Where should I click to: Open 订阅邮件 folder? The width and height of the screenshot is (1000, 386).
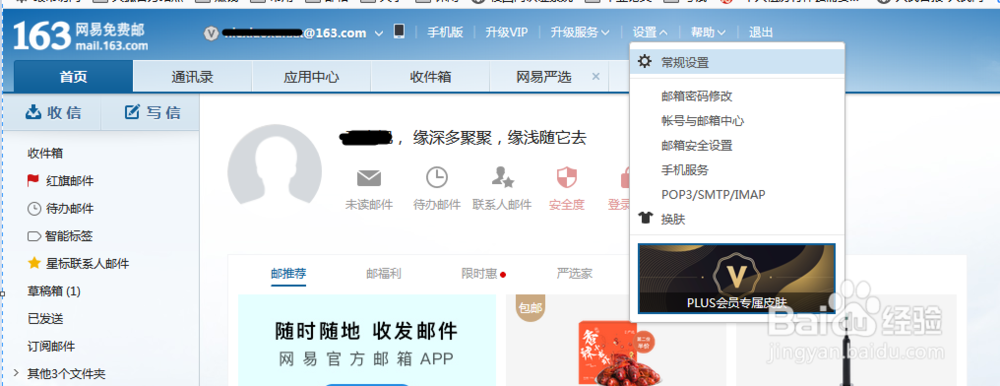[x=51, y=346]
